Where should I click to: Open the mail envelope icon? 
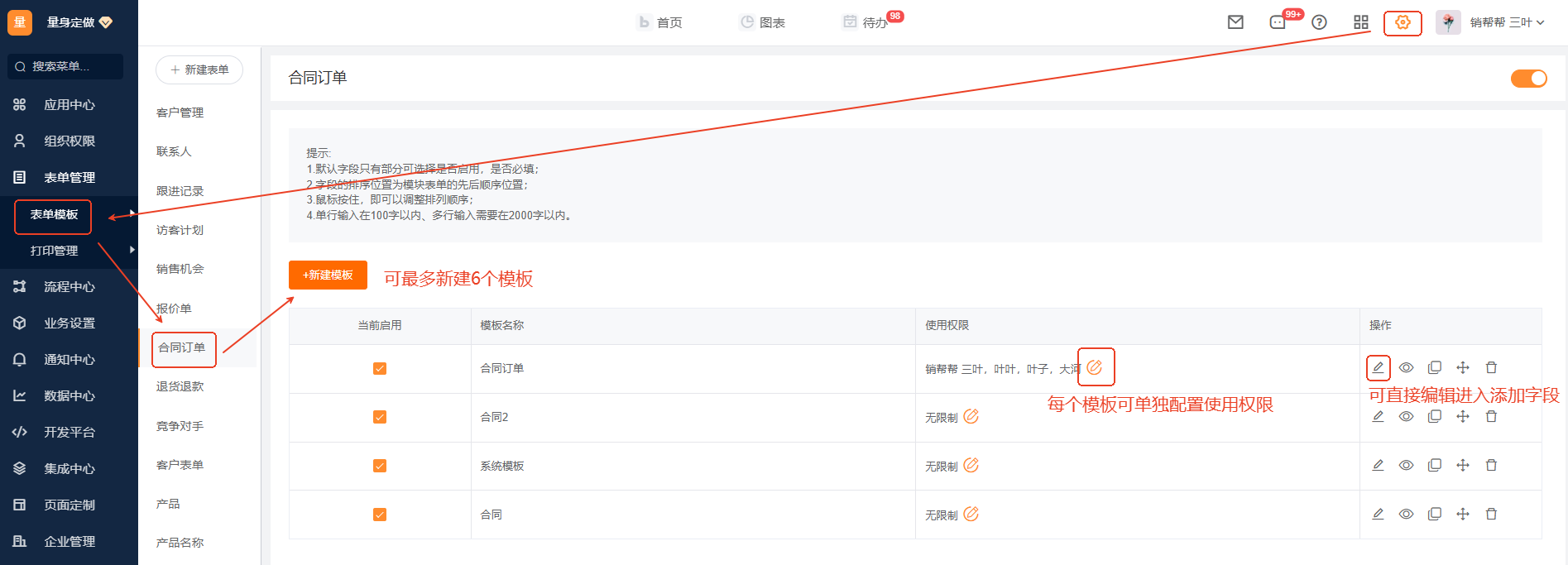[1235, 22]
